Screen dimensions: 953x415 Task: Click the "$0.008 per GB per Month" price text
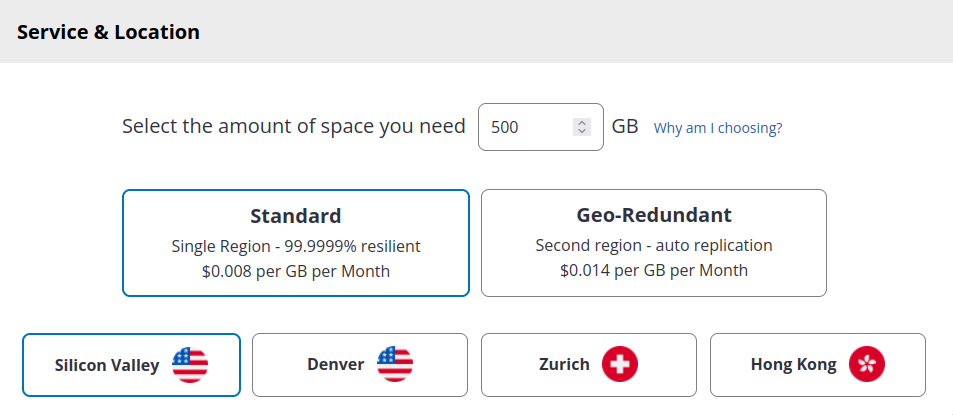[x=295, y=271]
